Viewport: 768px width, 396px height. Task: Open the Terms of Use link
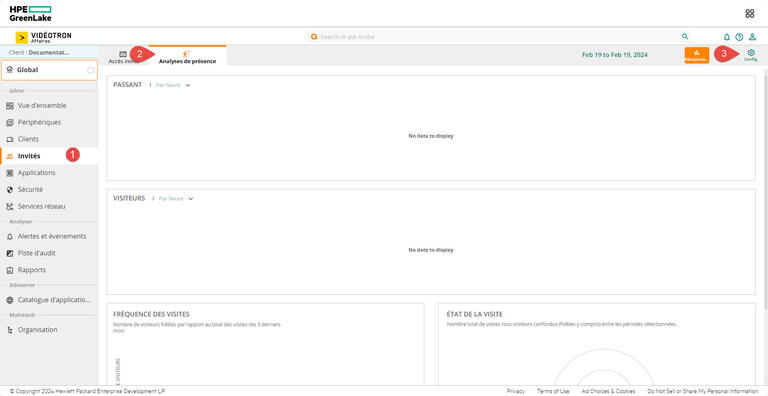(x=553, y=391)
